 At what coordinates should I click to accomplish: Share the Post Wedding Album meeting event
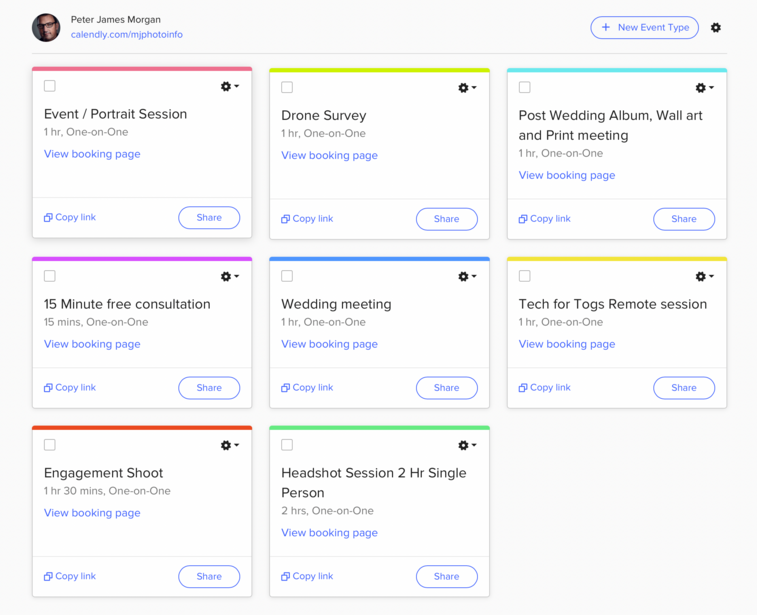tap(684, 219)
